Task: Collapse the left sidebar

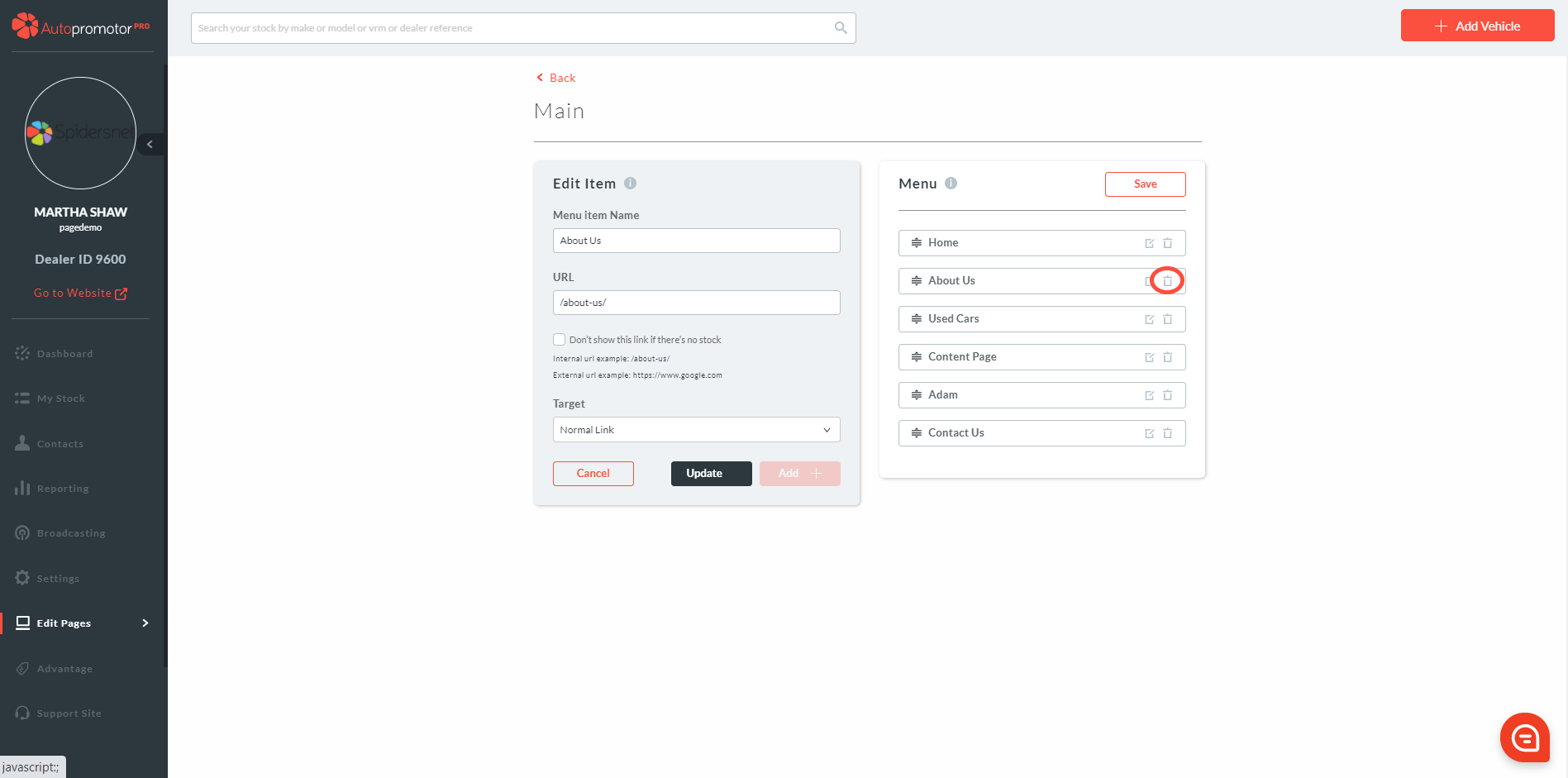Action: pos(150,145)
